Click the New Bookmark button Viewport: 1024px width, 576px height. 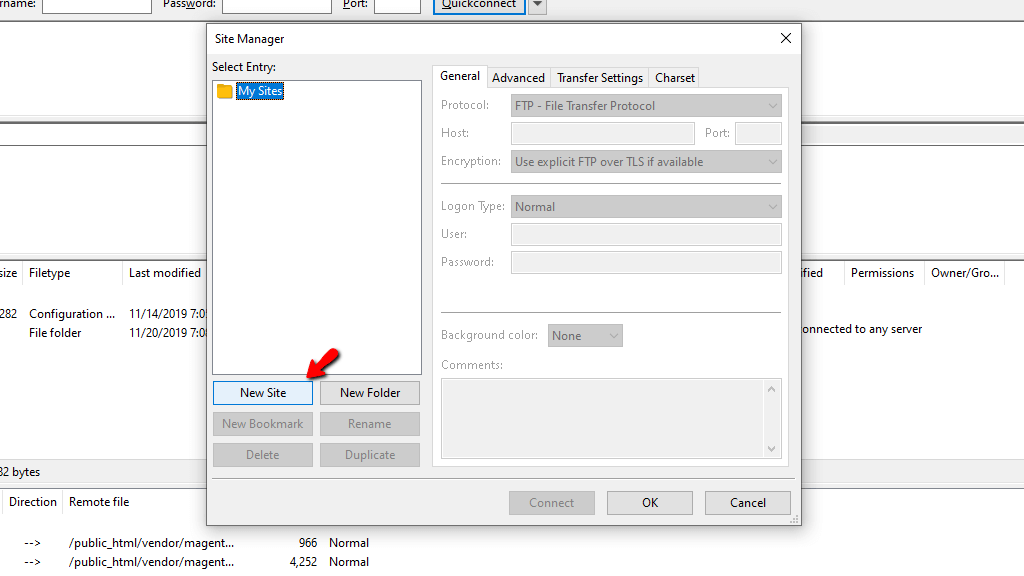click(263, 424)
